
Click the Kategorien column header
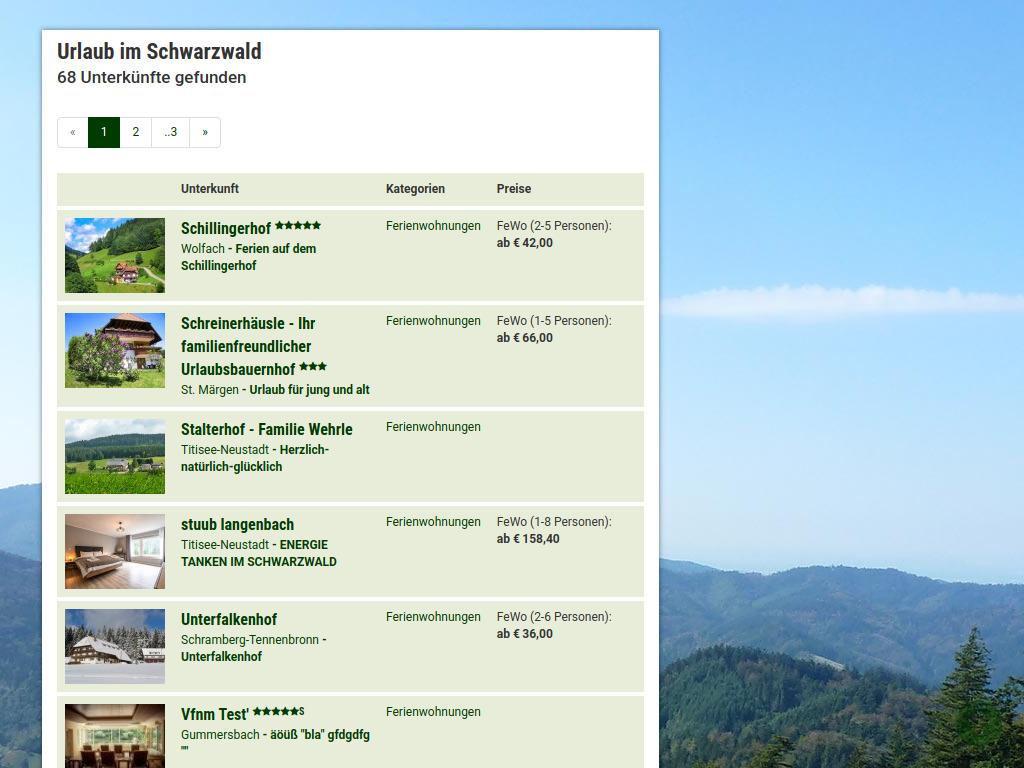(x=415, y=189)
